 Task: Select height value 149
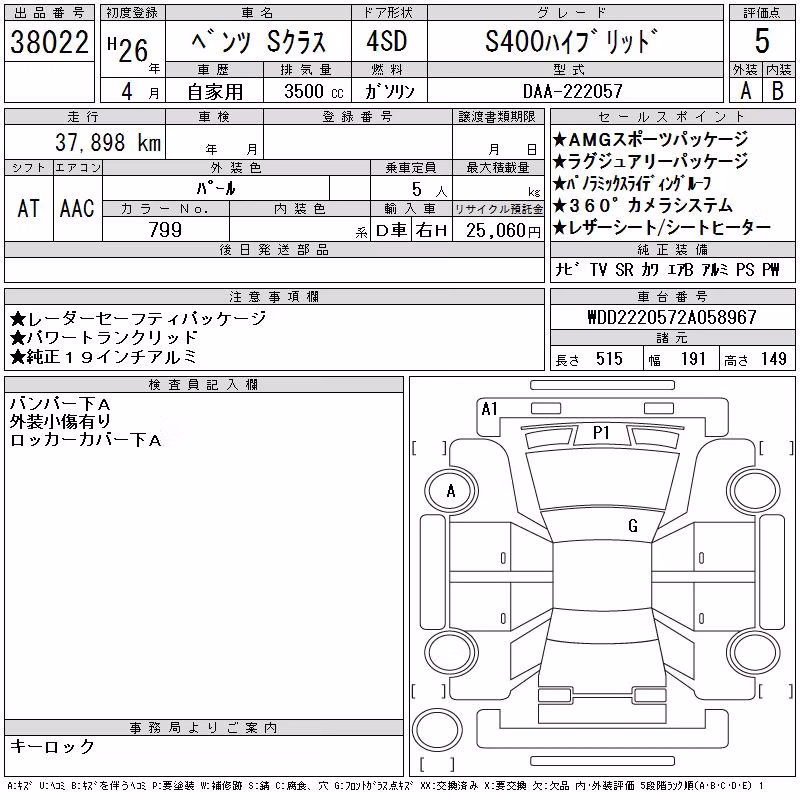[x=773, y=359]
